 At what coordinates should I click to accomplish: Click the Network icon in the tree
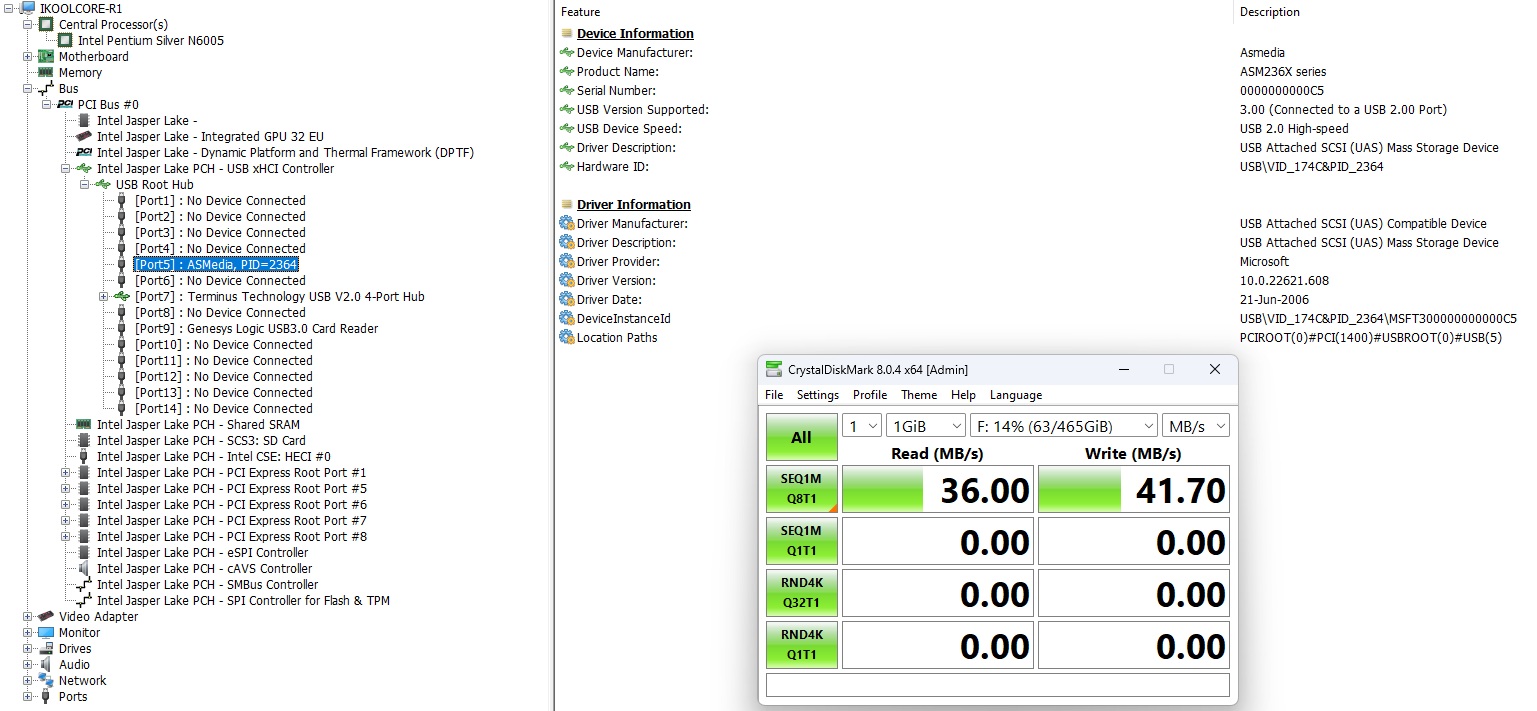[x=46, y=680]
